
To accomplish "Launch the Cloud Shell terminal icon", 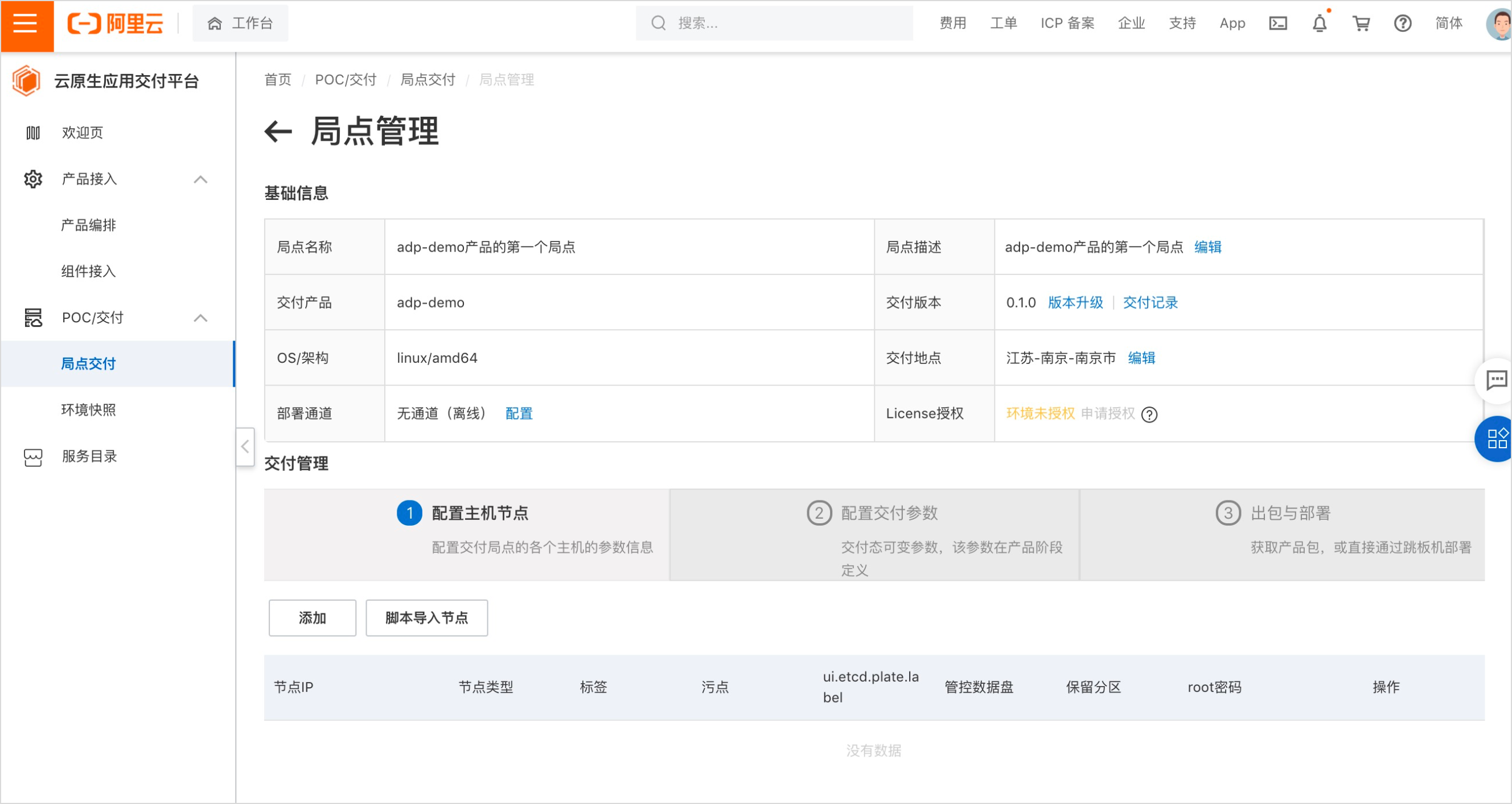I will (x=1278, y=23).
